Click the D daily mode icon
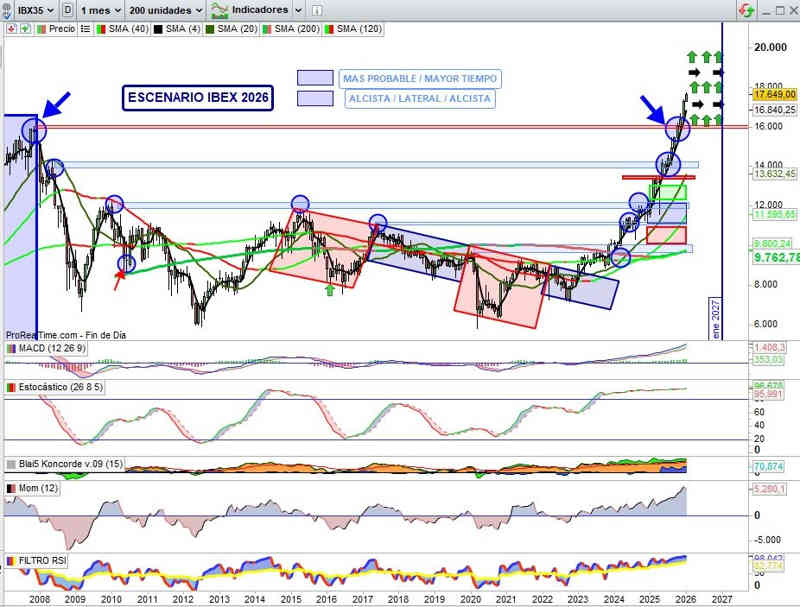 (x=66, y=10)
